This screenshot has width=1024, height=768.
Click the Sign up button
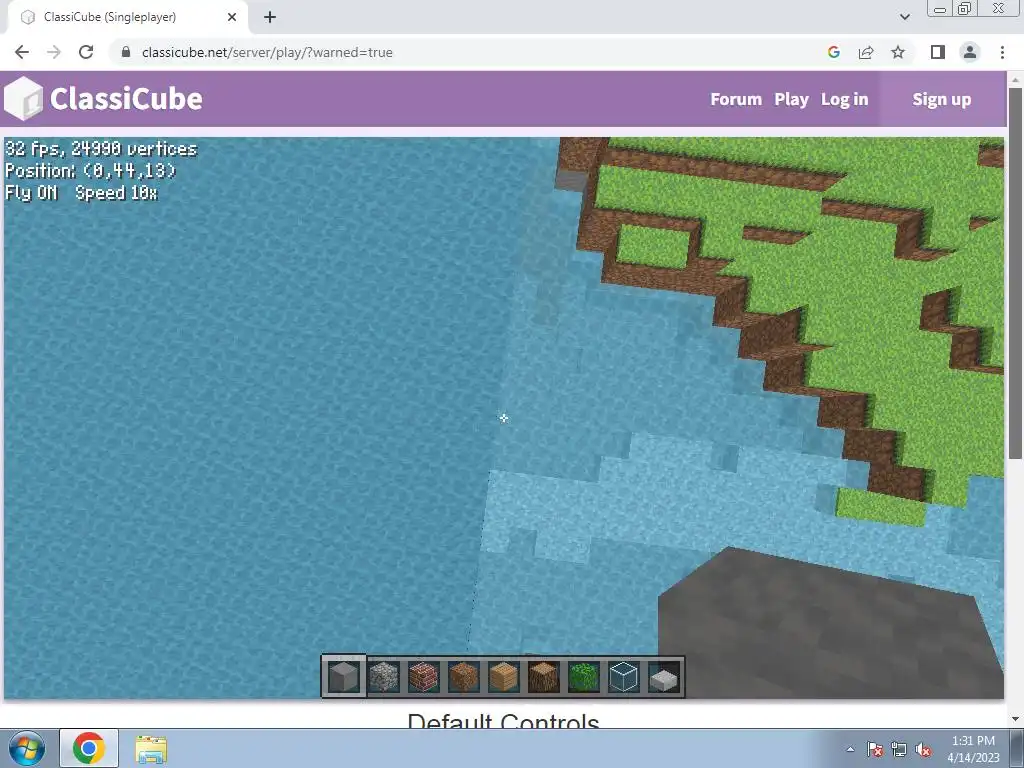[x=942, y=99]
